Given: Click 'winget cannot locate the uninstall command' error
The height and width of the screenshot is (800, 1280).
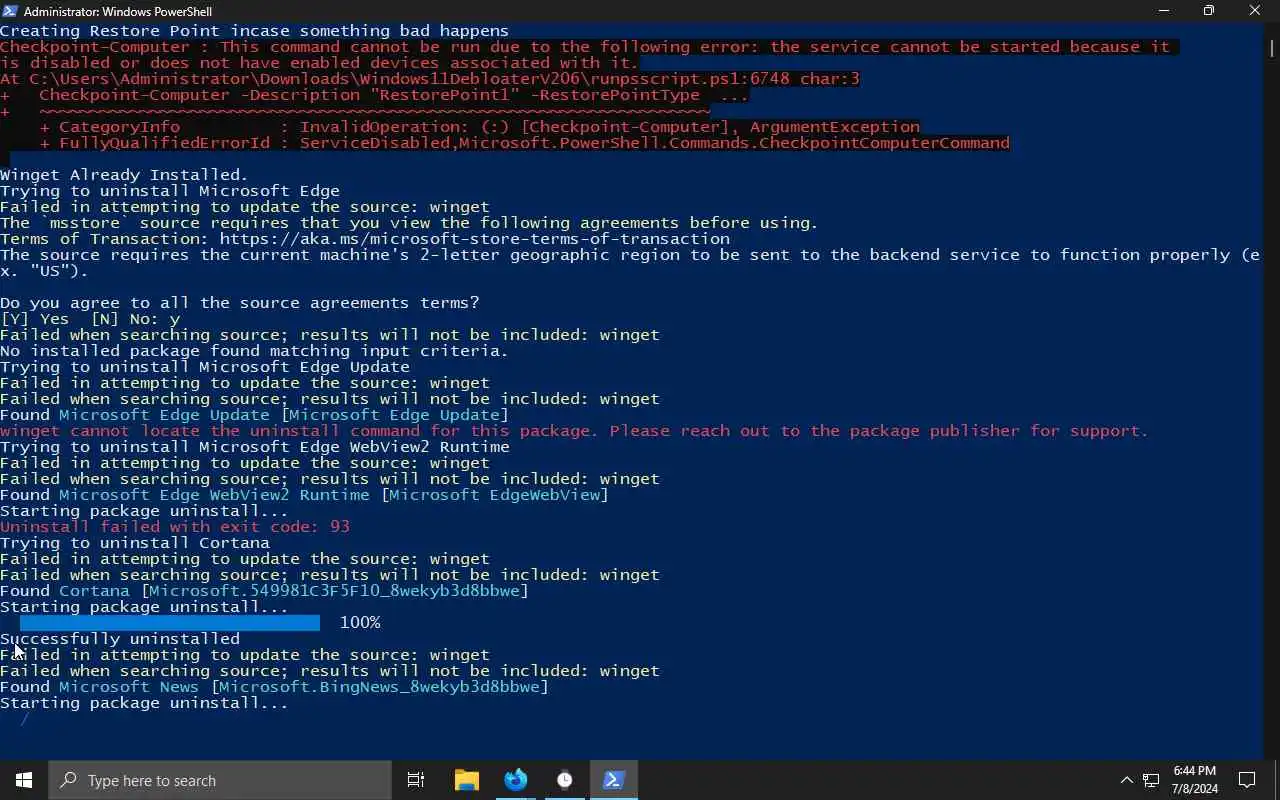Looking at the screenshot, I should pyautogui.click(x=574, y=431).
